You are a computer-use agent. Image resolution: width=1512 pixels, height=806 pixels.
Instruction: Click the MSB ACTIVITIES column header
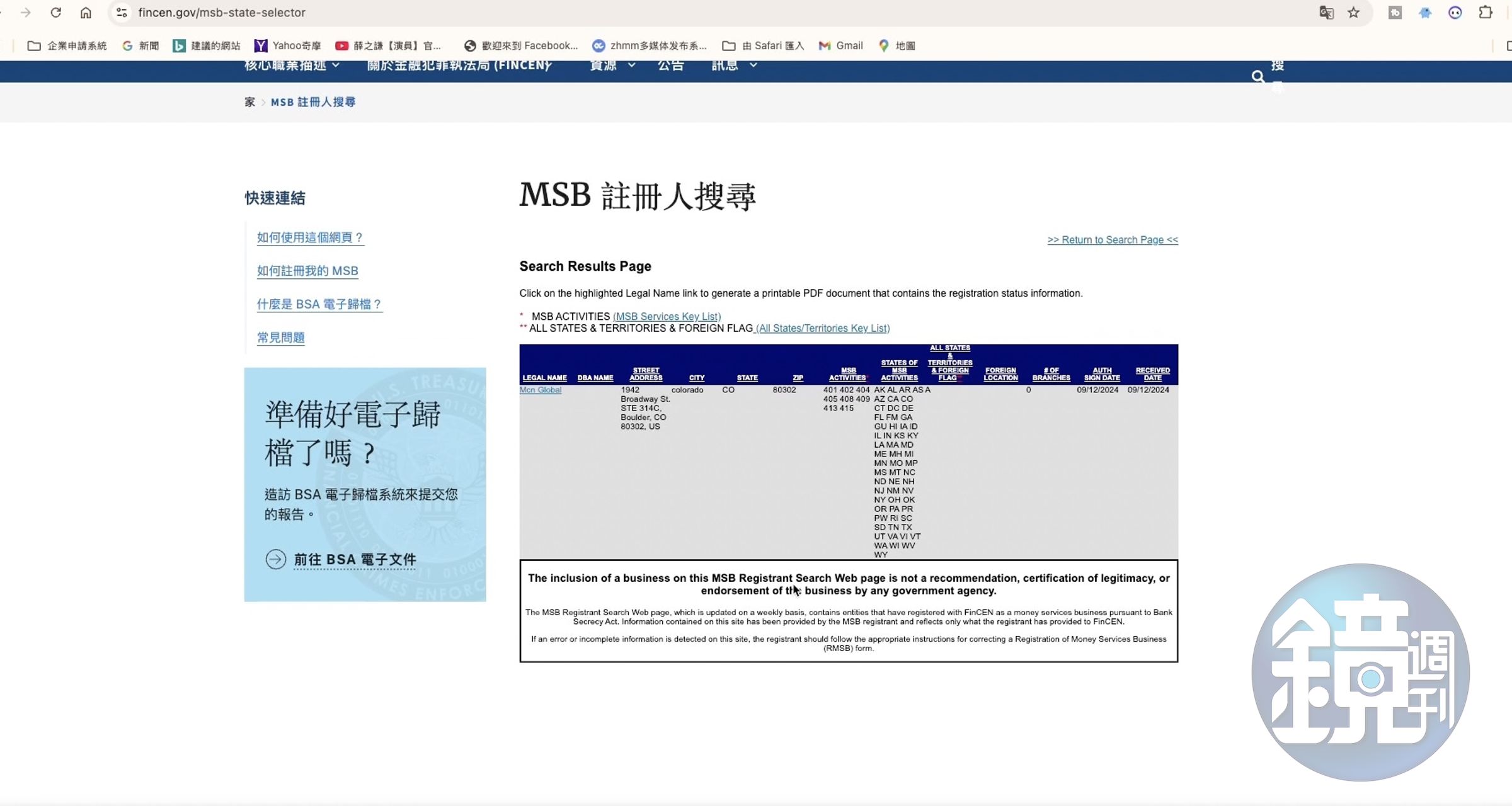pos(848,374)
